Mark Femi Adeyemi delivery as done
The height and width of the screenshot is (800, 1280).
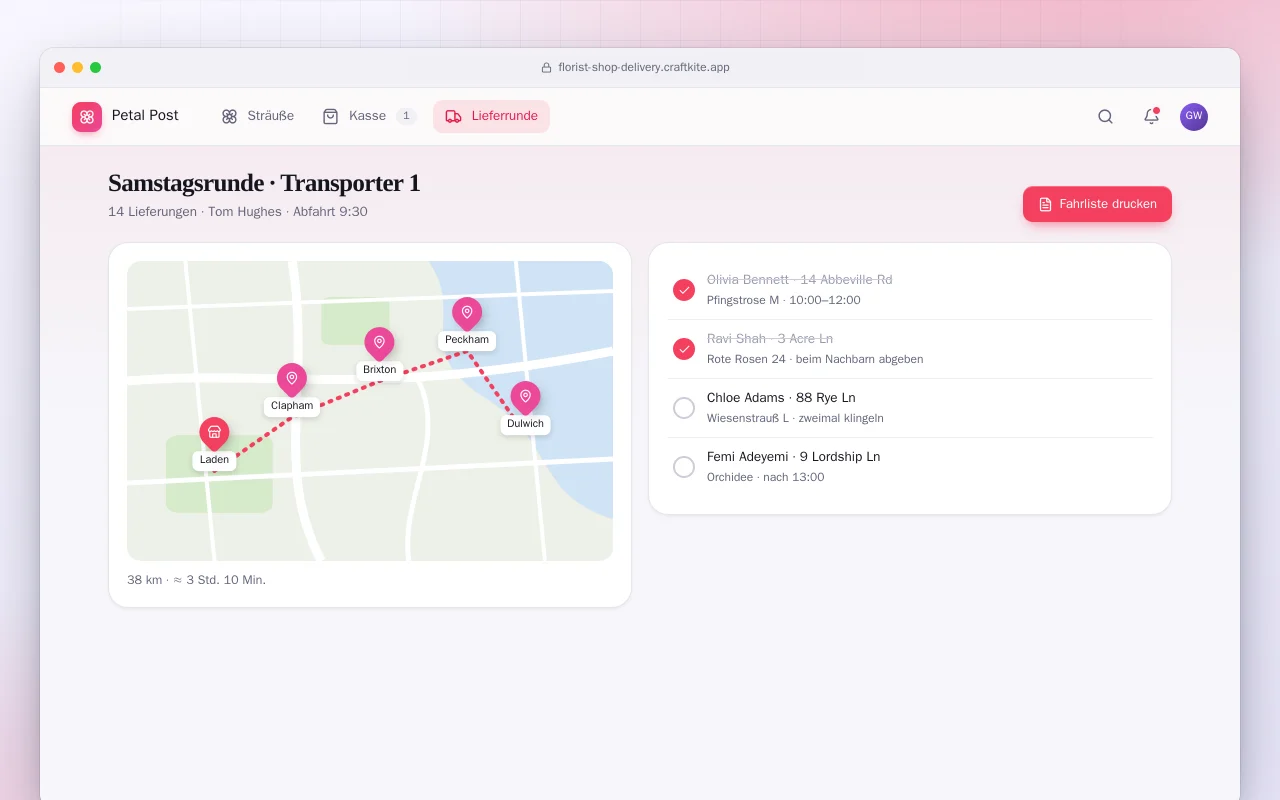[x=684, y=467]
